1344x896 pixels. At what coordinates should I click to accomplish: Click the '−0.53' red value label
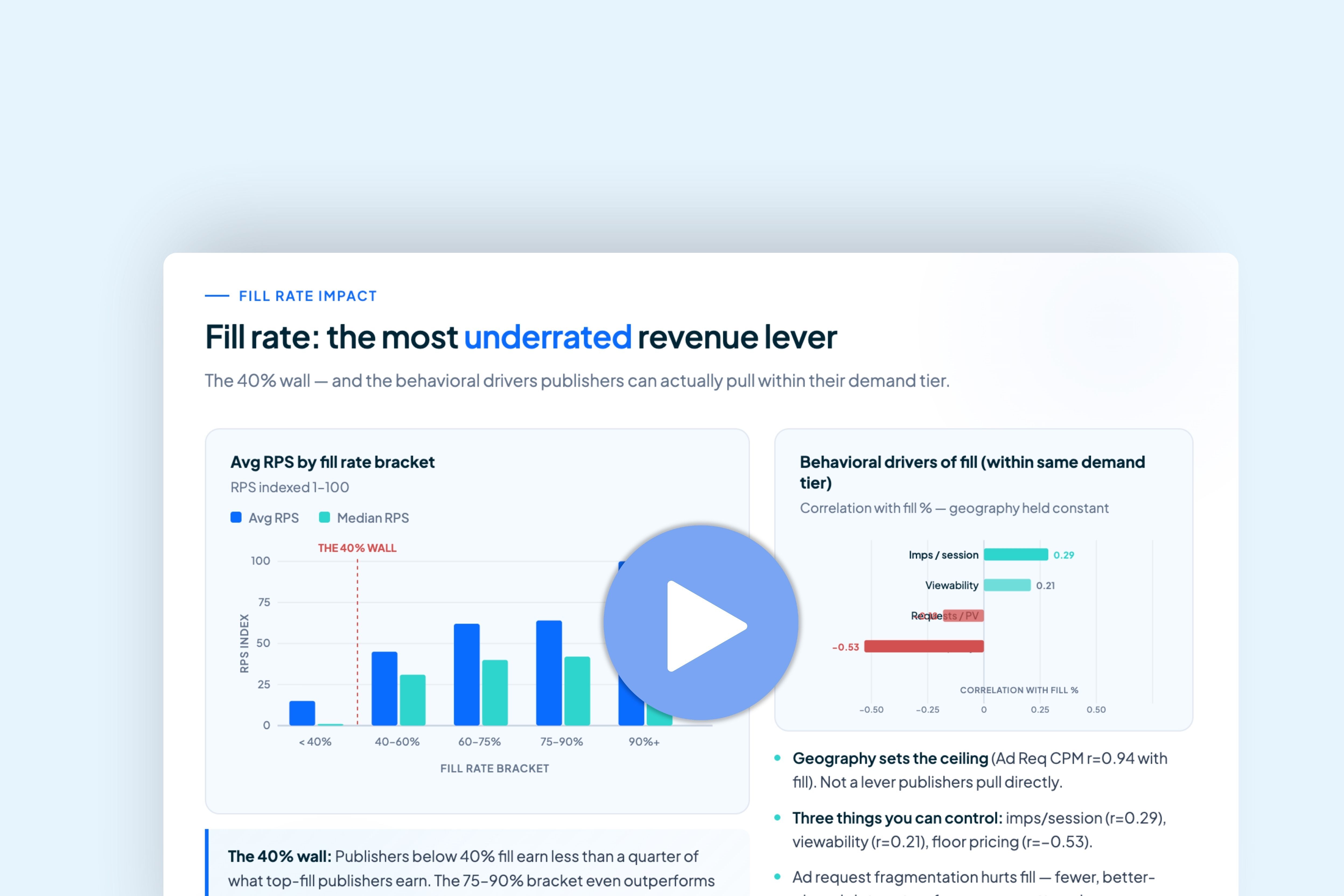(845, 647)
